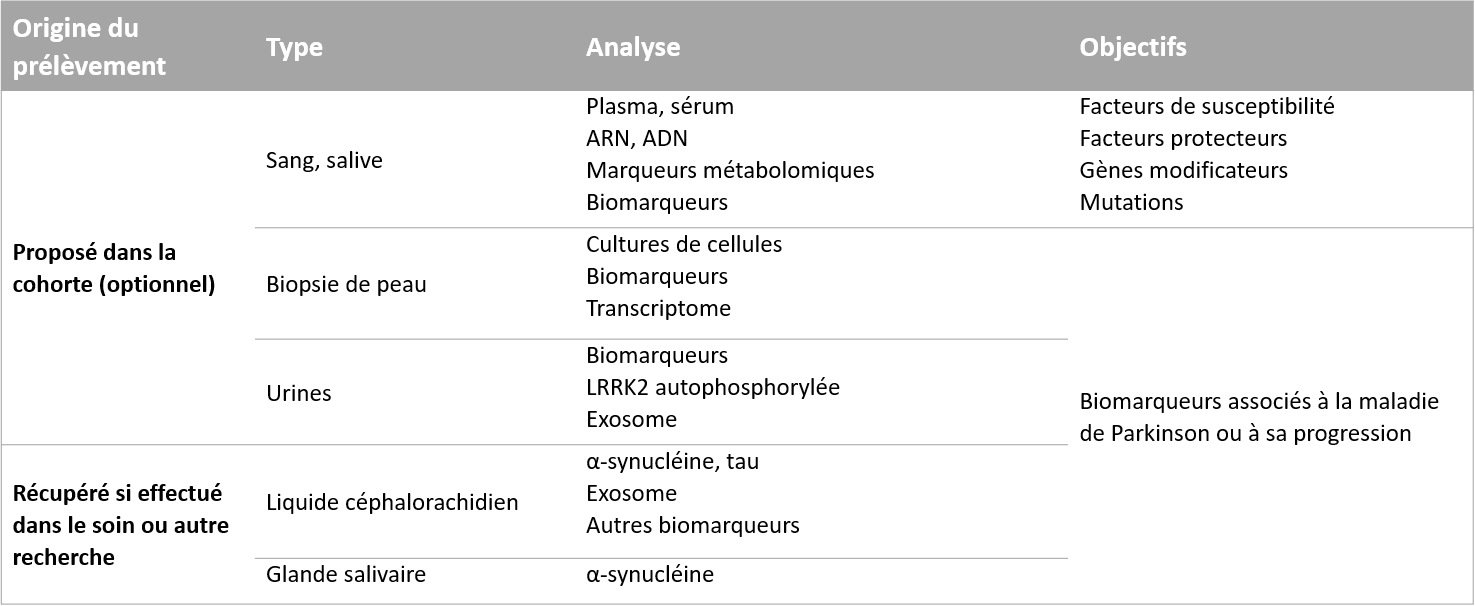
Task: Click the "Autres biomarqueurs" entry
Action: click(x=693, y=525)
